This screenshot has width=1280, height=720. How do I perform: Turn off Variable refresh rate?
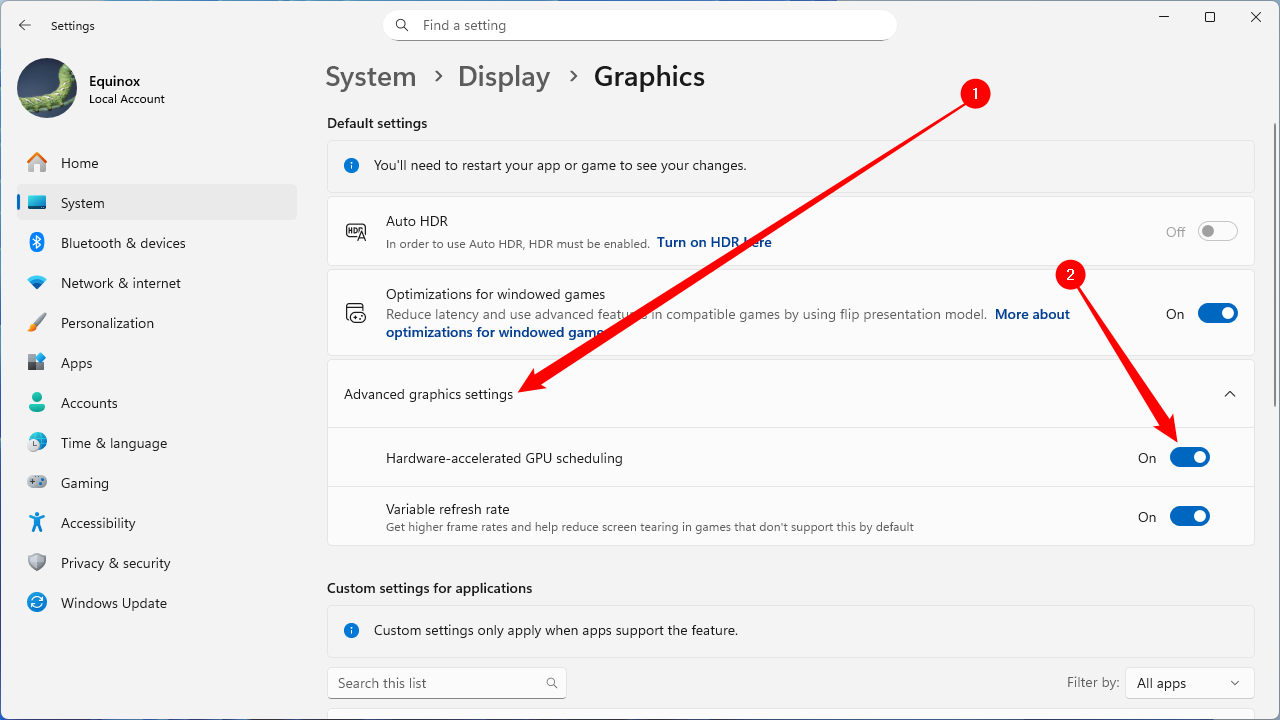[1189, 516]
